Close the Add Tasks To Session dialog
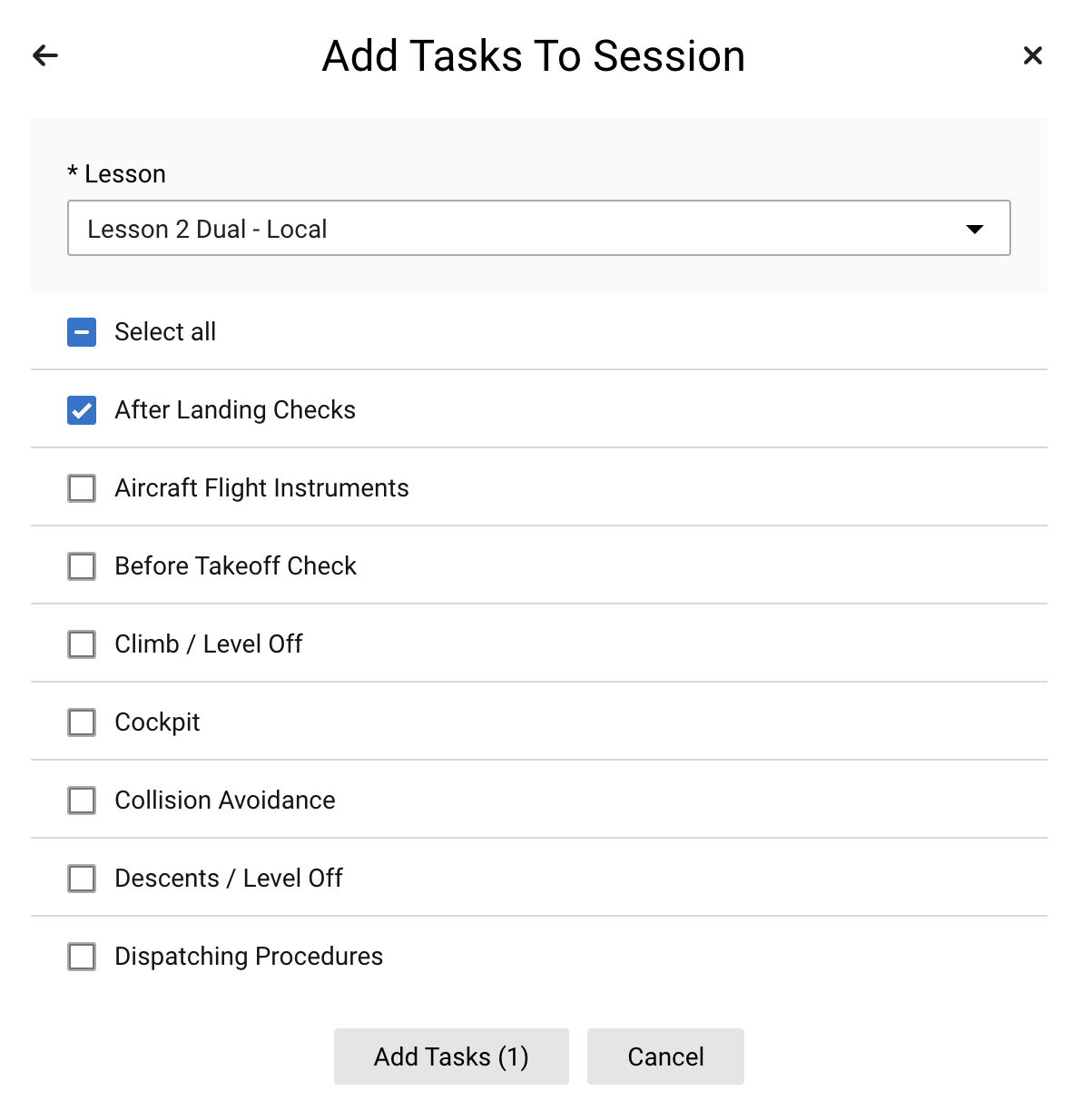The width and height of the screenshot is (1082, 1120). pos(1033,56)
